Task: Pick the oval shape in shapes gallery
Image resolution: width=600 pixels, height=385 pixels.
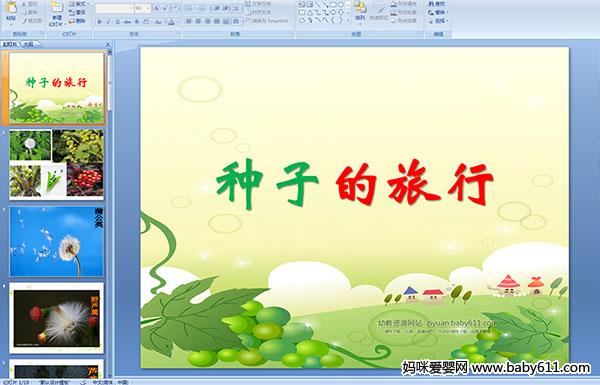Action: (x=341, y=5)
